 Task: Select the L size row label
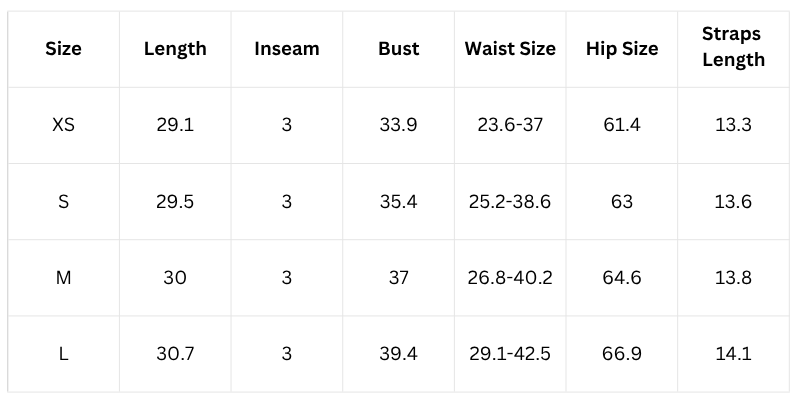(63, 353)
